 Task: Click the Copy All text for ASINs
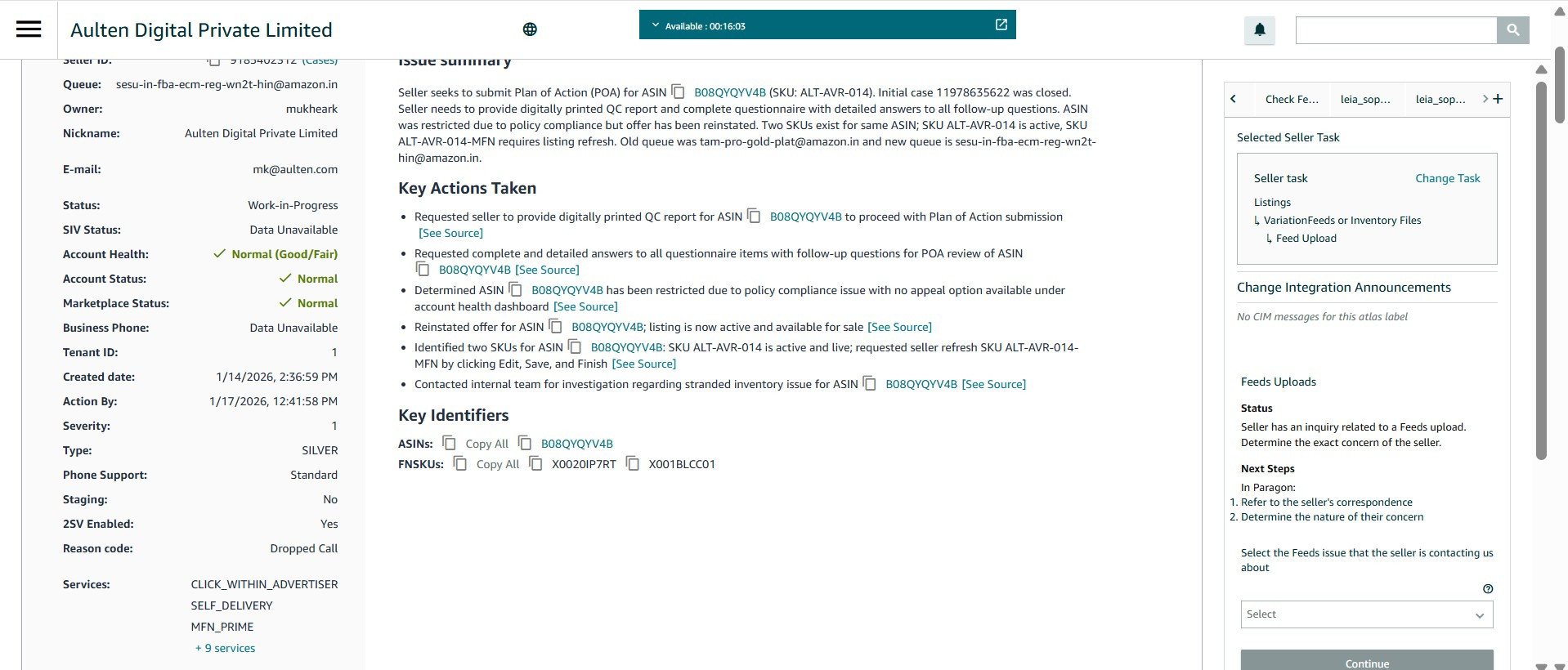[487, 444]
